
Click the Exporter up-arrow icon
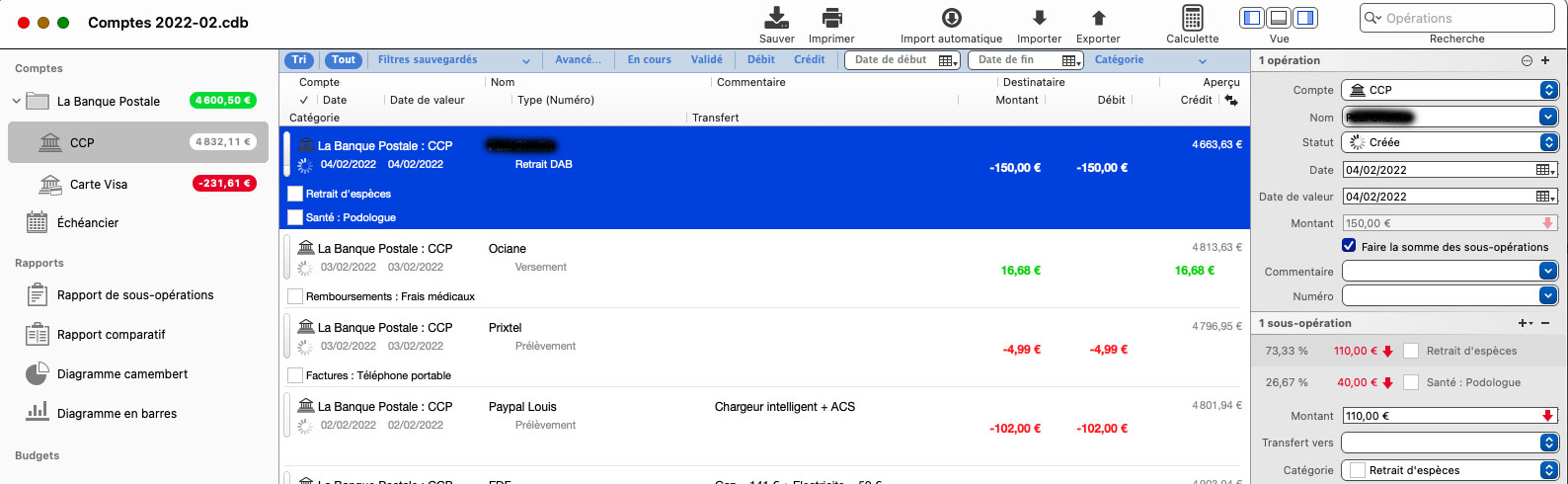[x=1098, y=18]
